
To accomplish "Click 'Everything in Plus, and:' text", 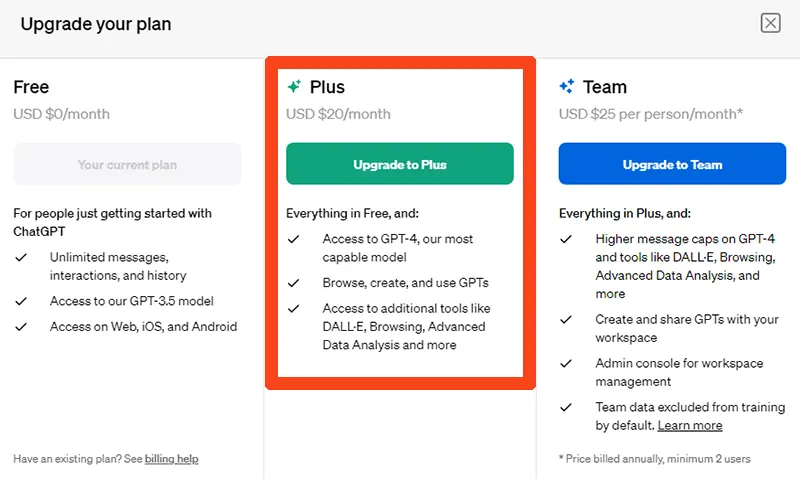I will click(x=624, y=213).
